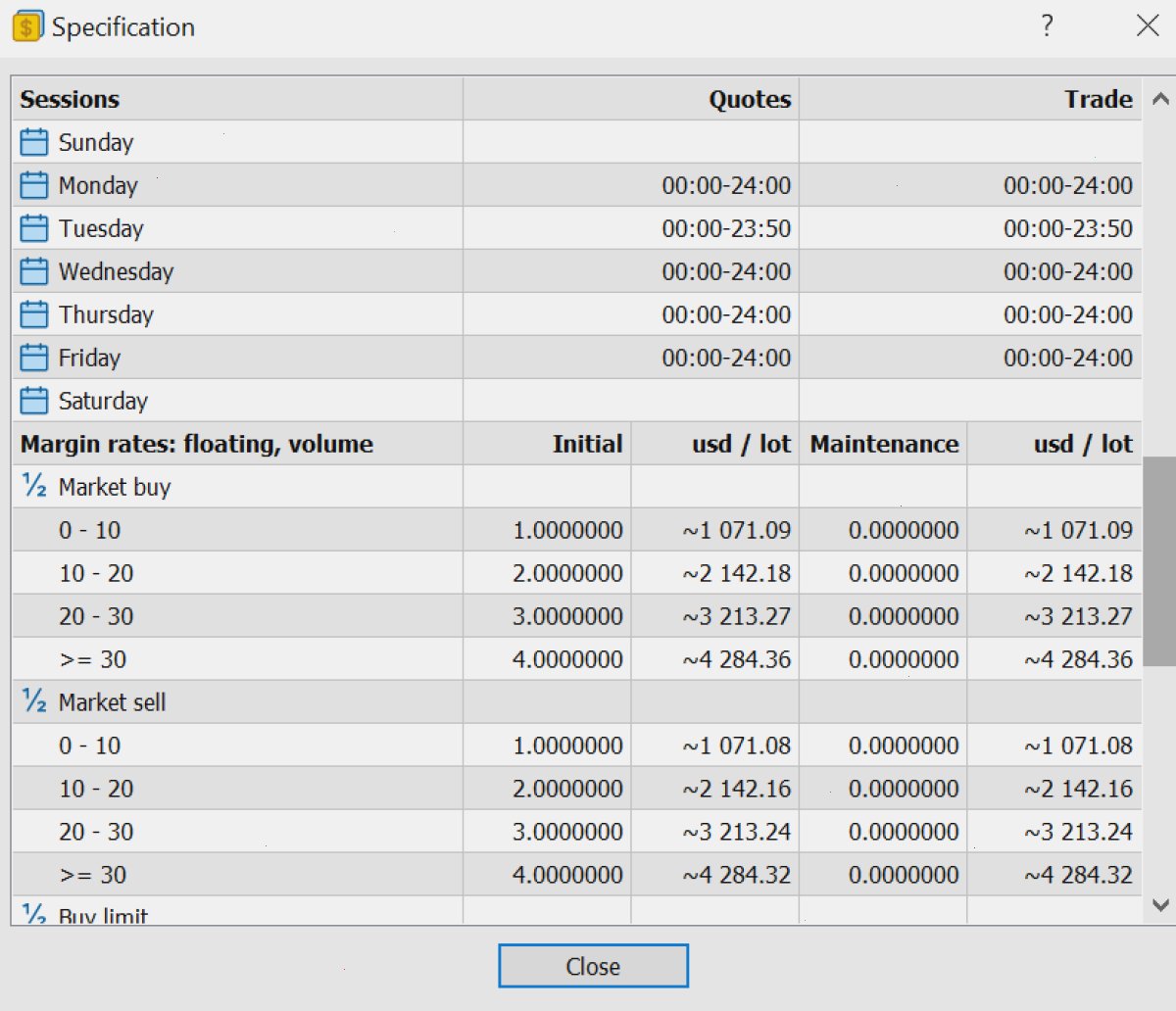The height and width of the screenshot is (1011, 1176).
Task: Click the vertical scrollbar thumb
Action: (x=1159, y=561)
